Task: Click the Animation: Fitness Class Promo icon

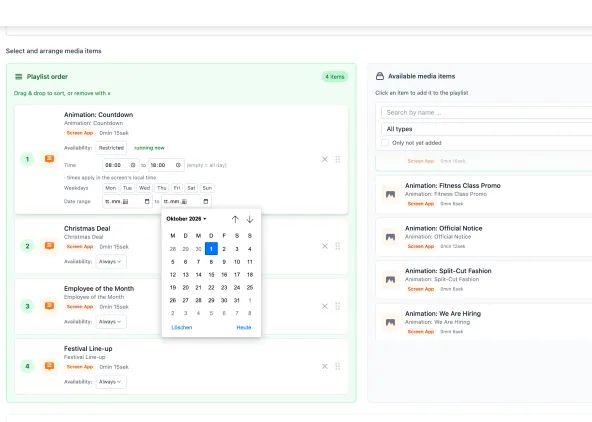Action: 390,194
